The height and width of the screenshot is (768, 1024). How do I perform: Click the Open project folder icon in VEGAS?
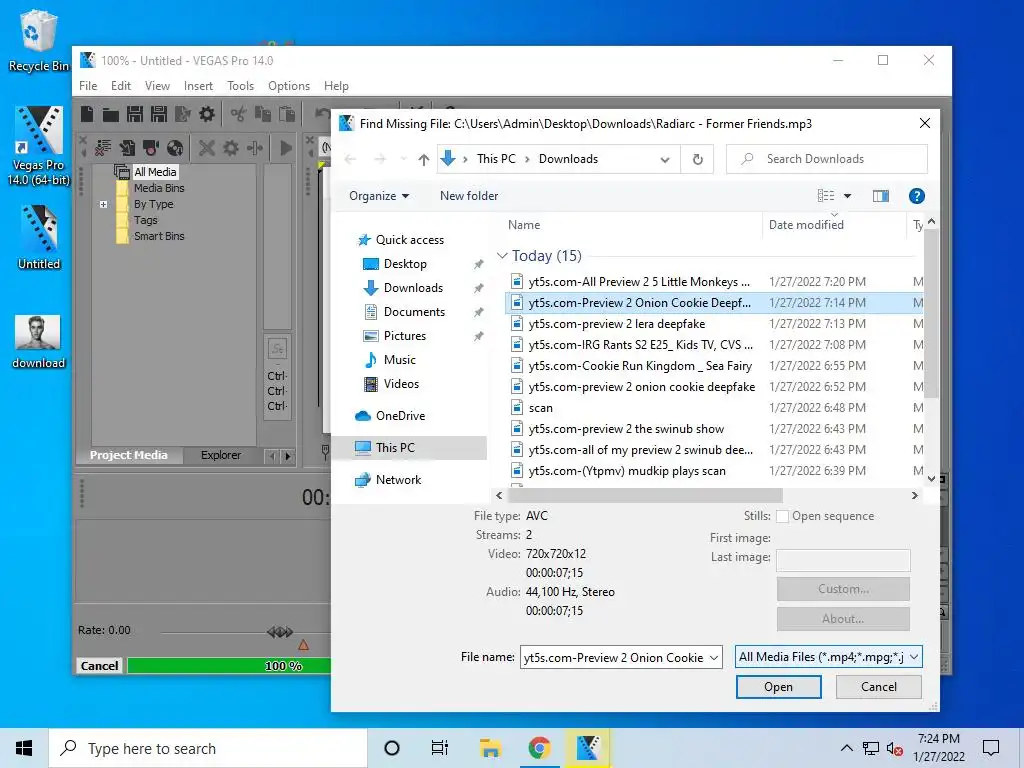111,115
